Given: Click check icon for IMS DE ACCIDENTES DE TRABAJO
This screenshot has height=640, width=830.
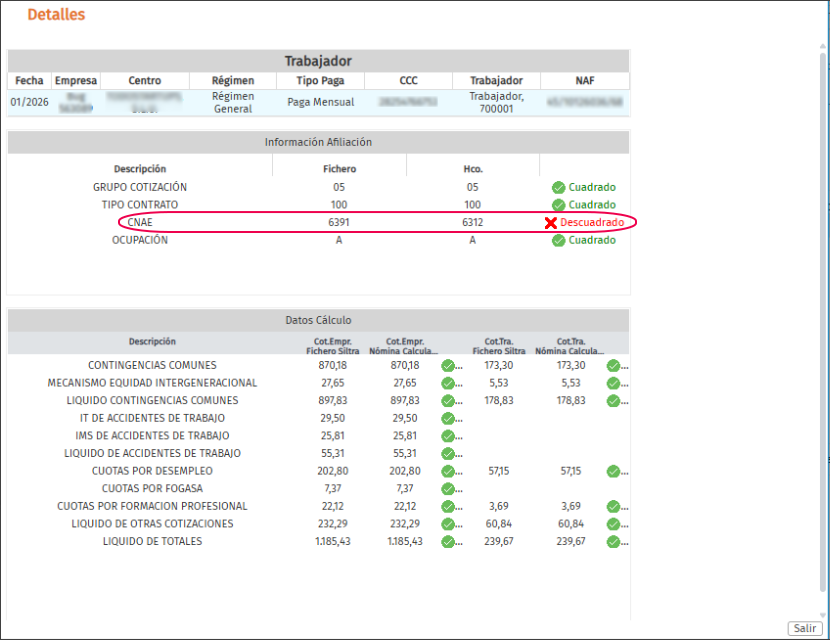Looking at the screenshot, I should (x=448, y=436).
